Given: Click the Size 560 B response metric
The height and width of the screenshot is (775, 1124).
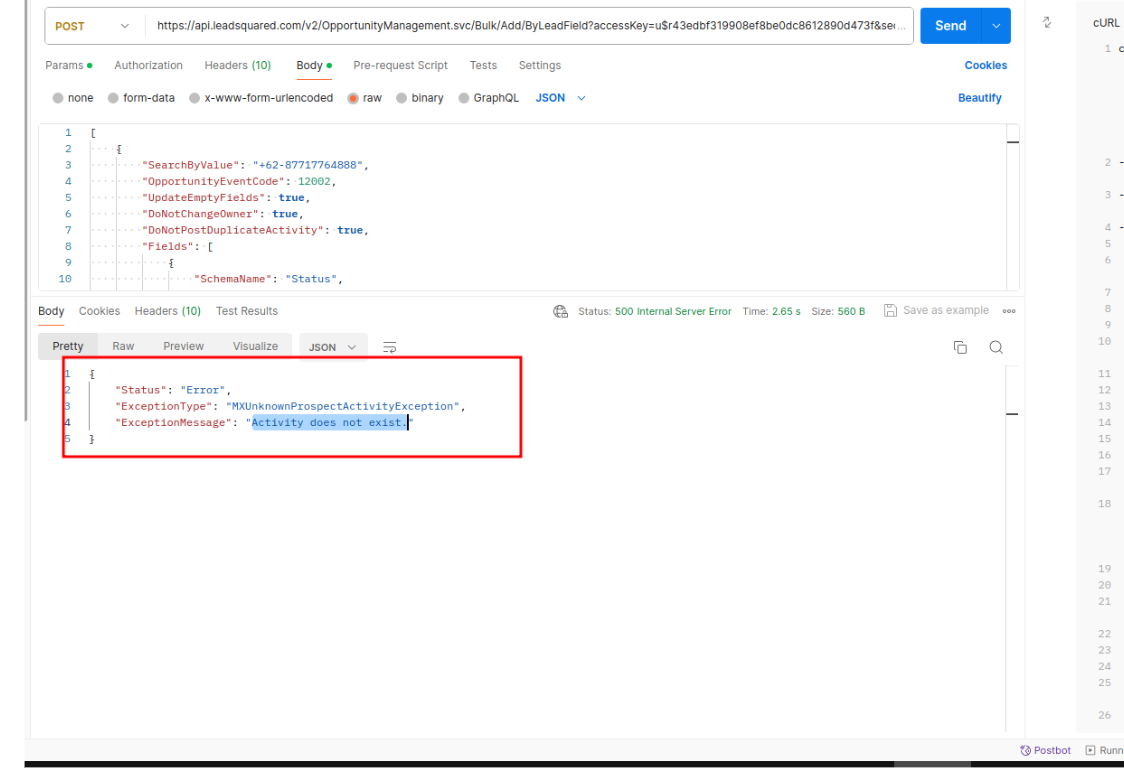Looking at the screenshot, I should [838, 312].
